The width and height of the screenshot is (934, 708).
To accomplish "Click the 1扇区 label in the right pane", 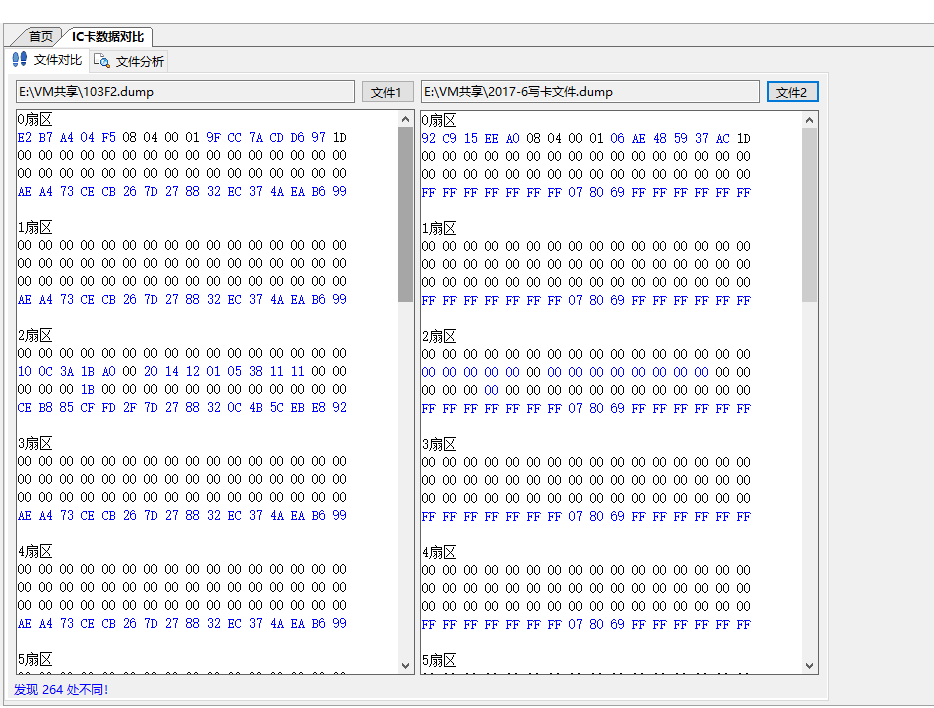I will click(x=439, y=229).
